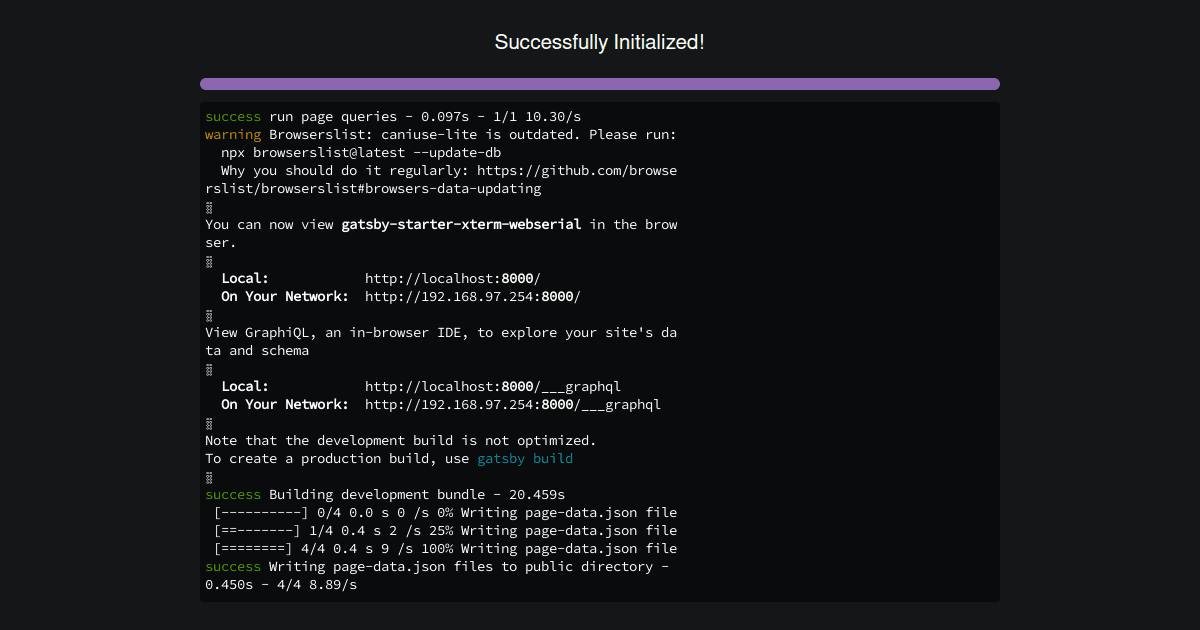Click the purple progress bar

(600, 84)
